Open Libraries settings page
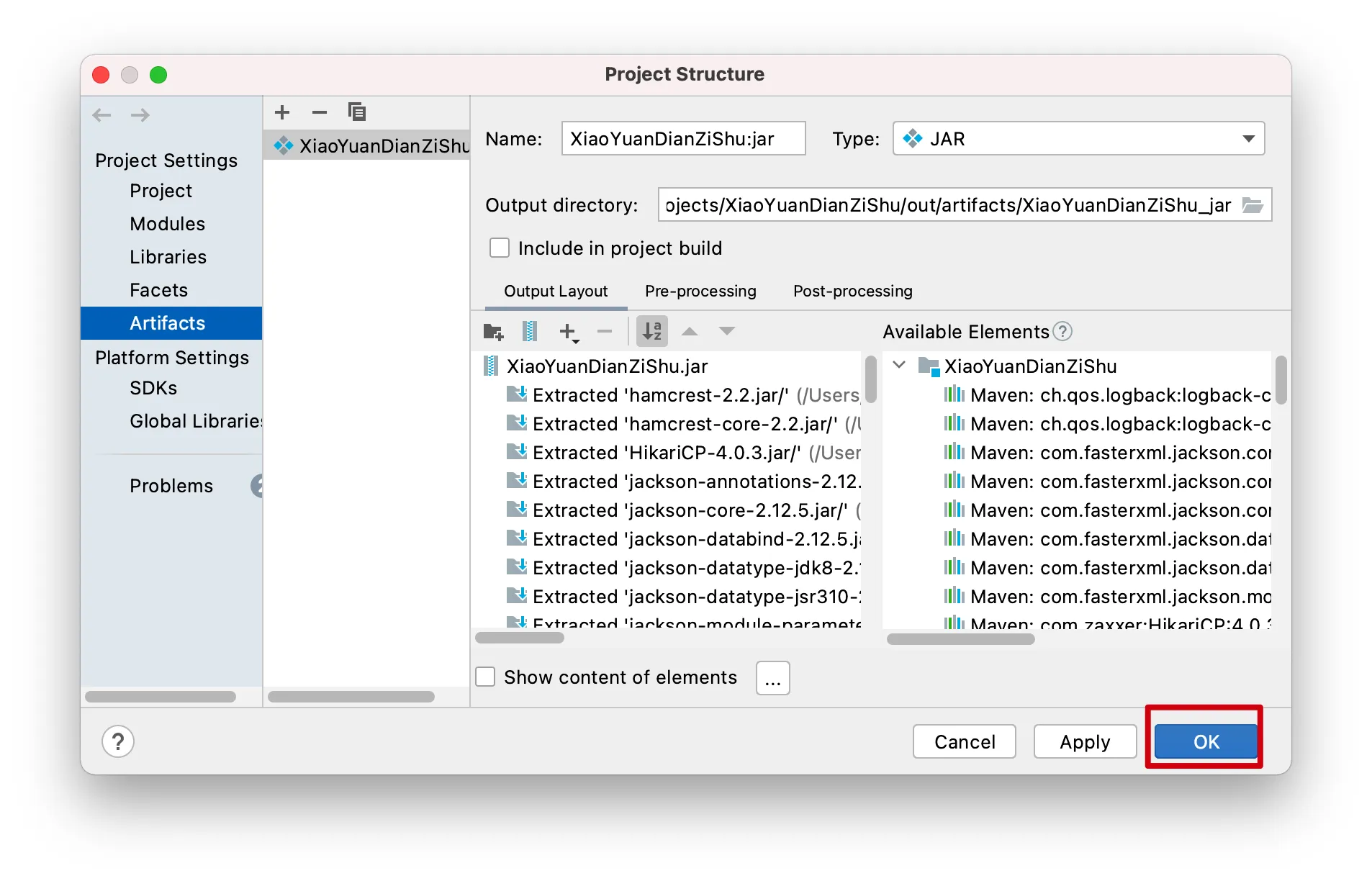The height and width of the screenshot is (881, 1372). [x=168, y=257]
